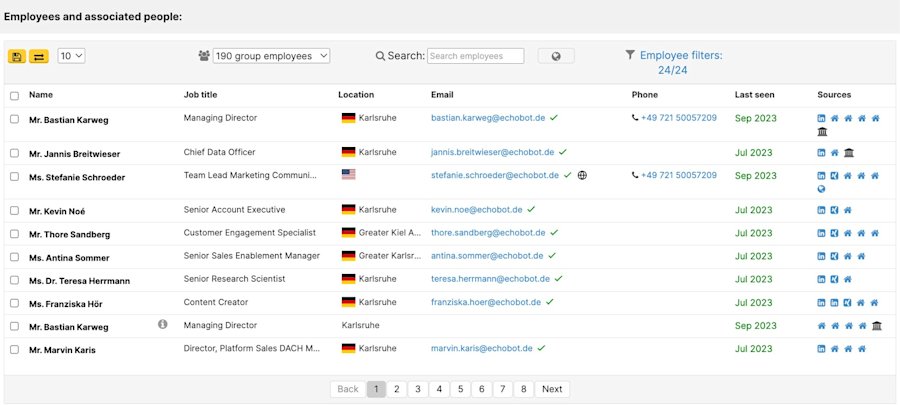
Task: Click the email marvin.karis@echobot.de
Action: pyautogui.click(x=482, y=348)
